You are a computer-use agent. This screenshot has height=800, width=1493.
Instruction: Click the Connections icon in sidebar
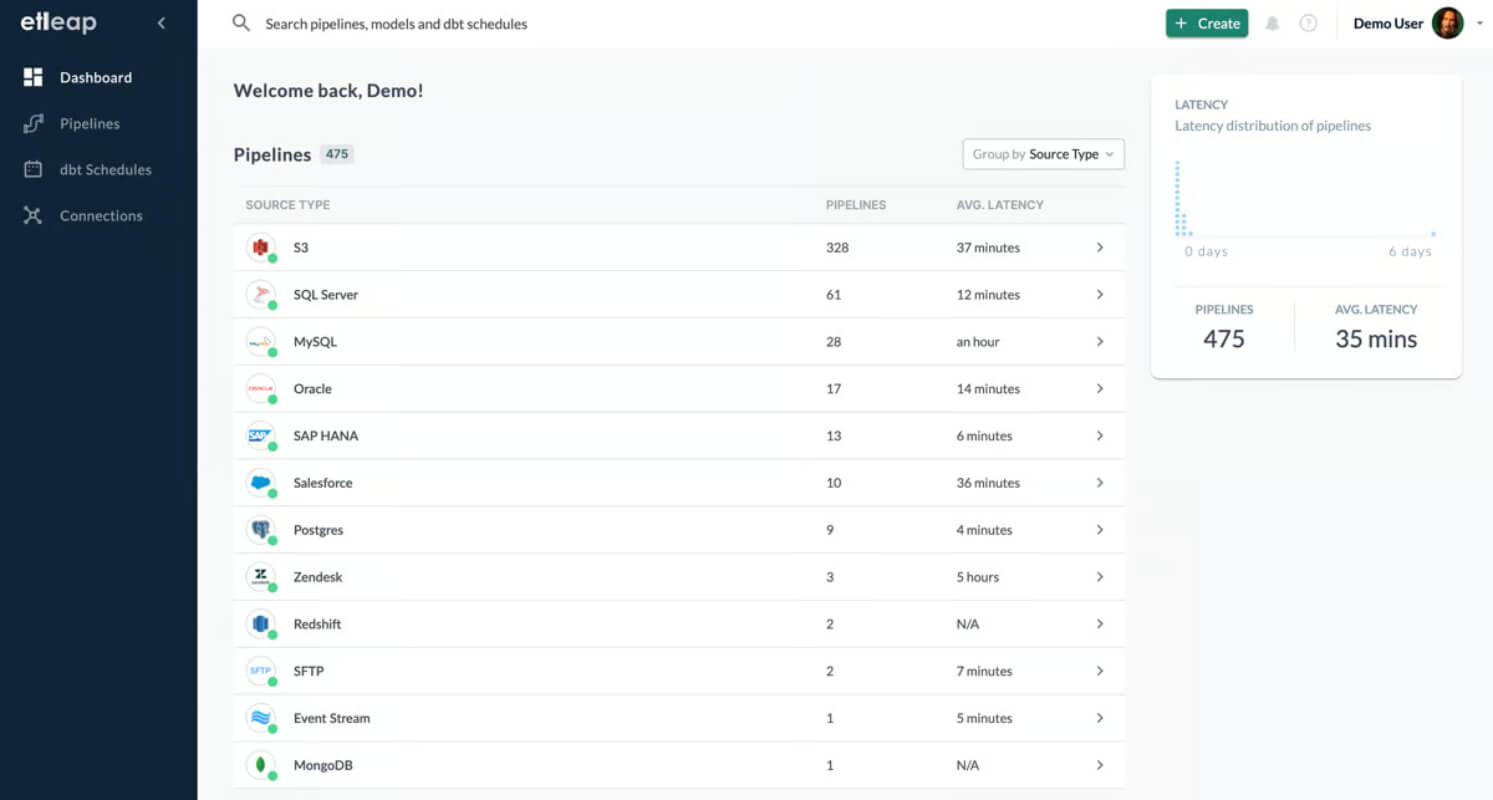click(33, 215)
